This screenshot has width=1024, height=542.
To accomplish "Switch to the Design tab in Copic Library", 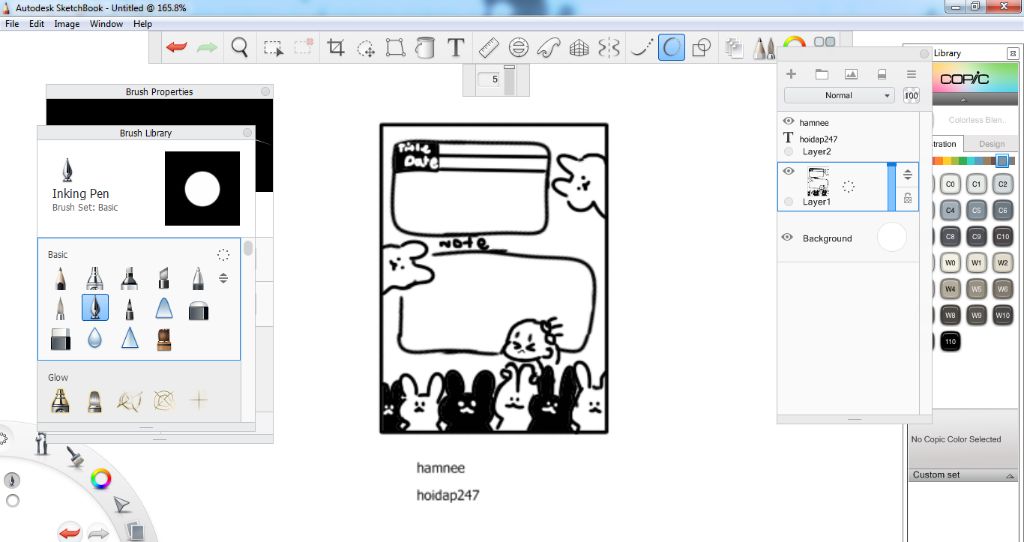I will coord(991,144).
